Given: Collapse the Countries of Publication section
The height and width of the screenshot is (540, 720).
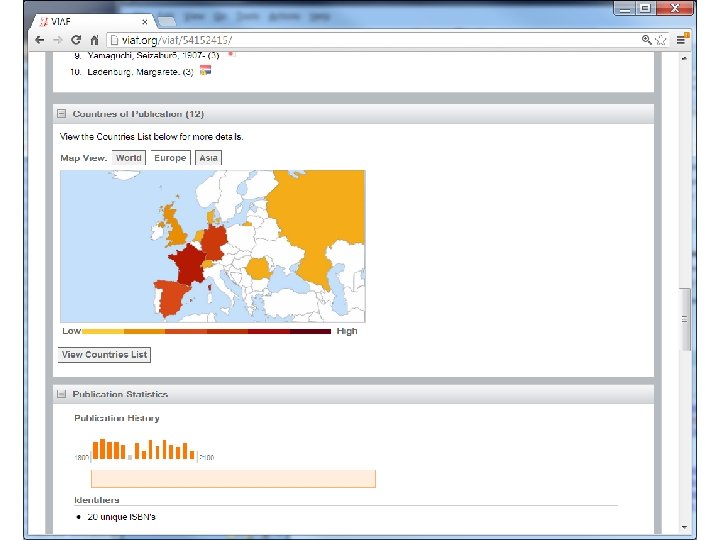Looking at the screenshot, I should [62, 113].
